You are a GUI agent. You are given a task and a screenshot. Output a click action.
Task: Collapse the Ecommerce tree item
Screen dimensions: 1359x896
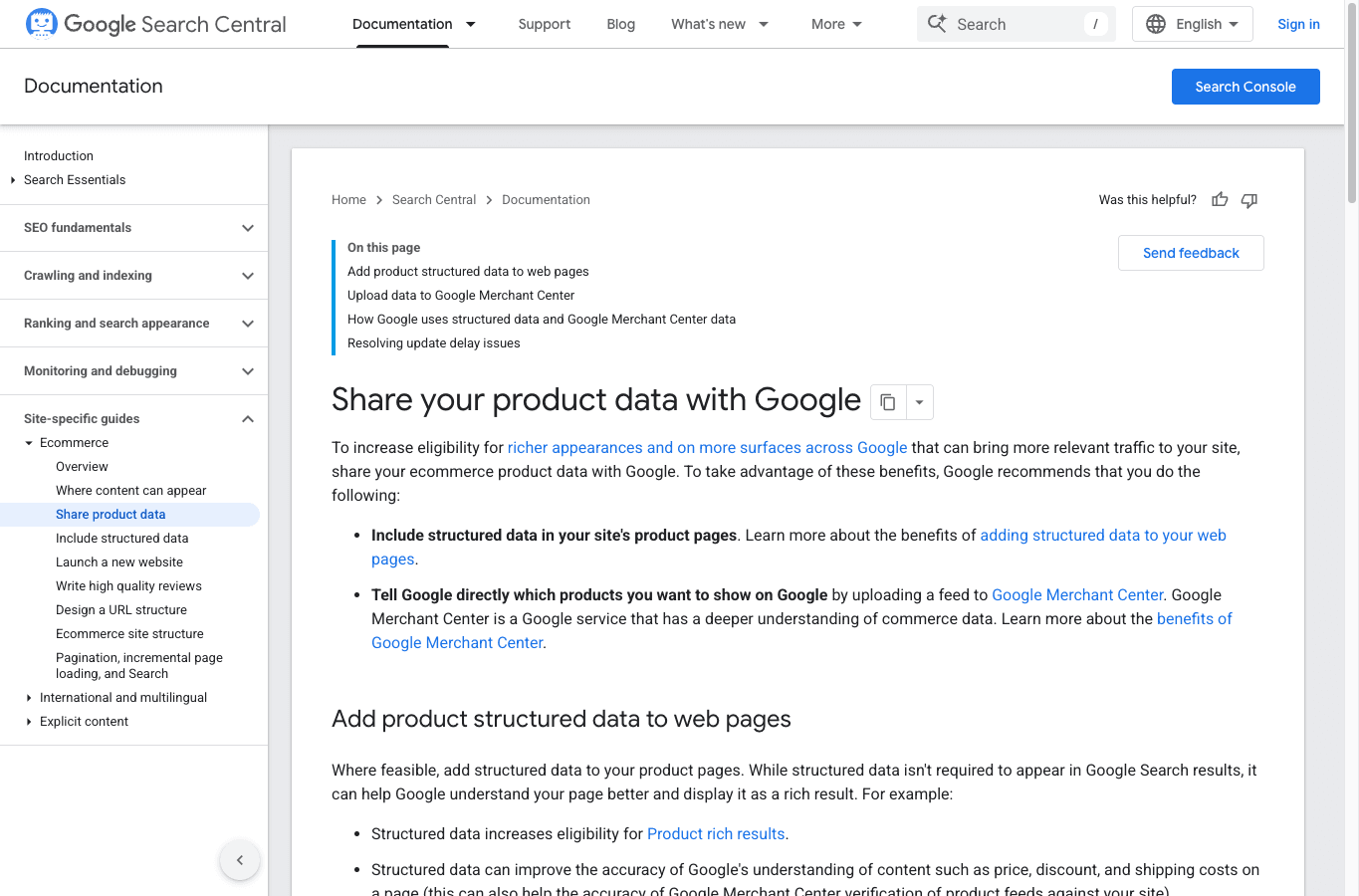coord(29,443)
